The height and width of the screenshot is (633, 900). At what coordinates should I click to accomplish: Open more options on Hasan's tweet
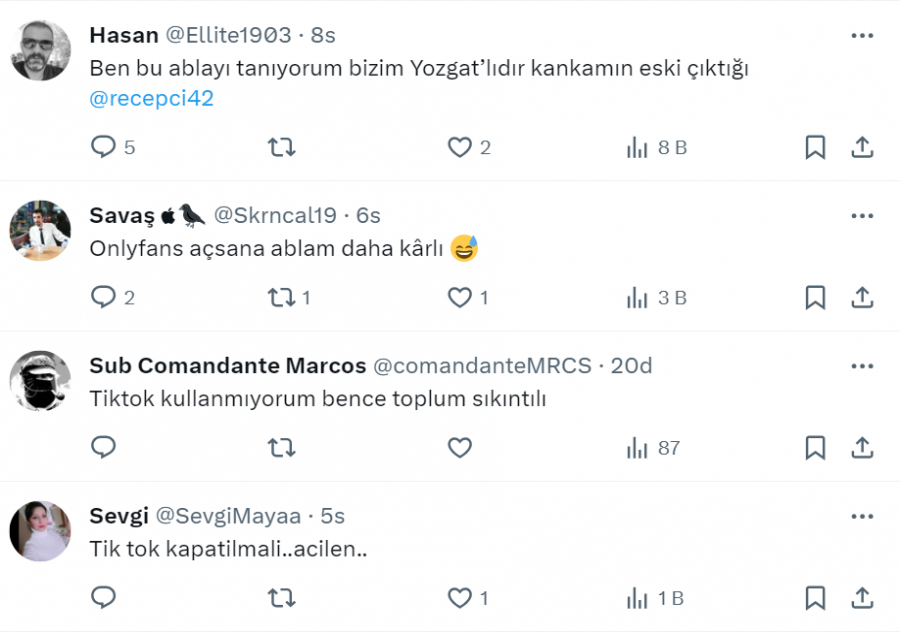coord(862,36)
